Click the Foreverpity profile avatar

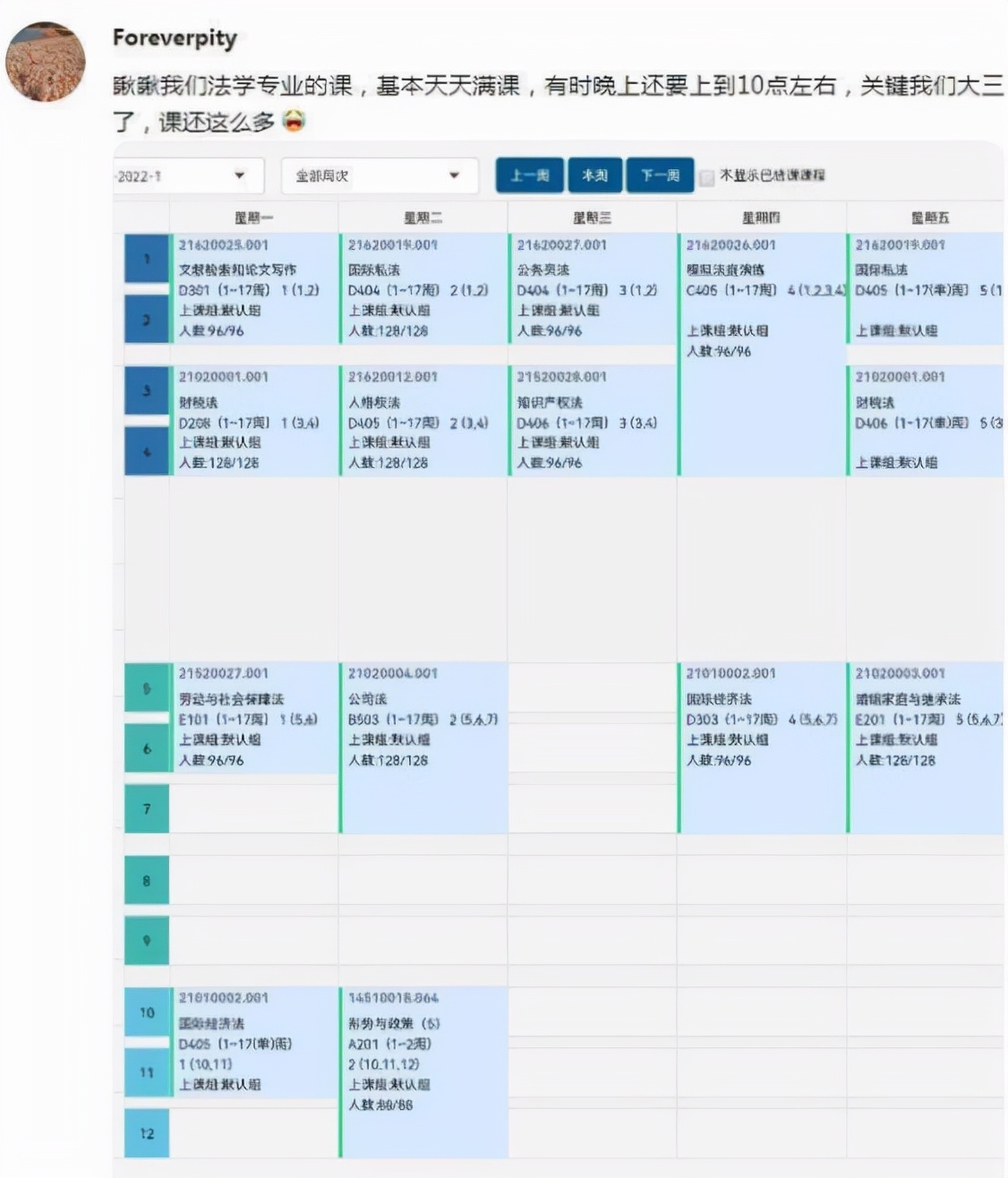point(45,55)
